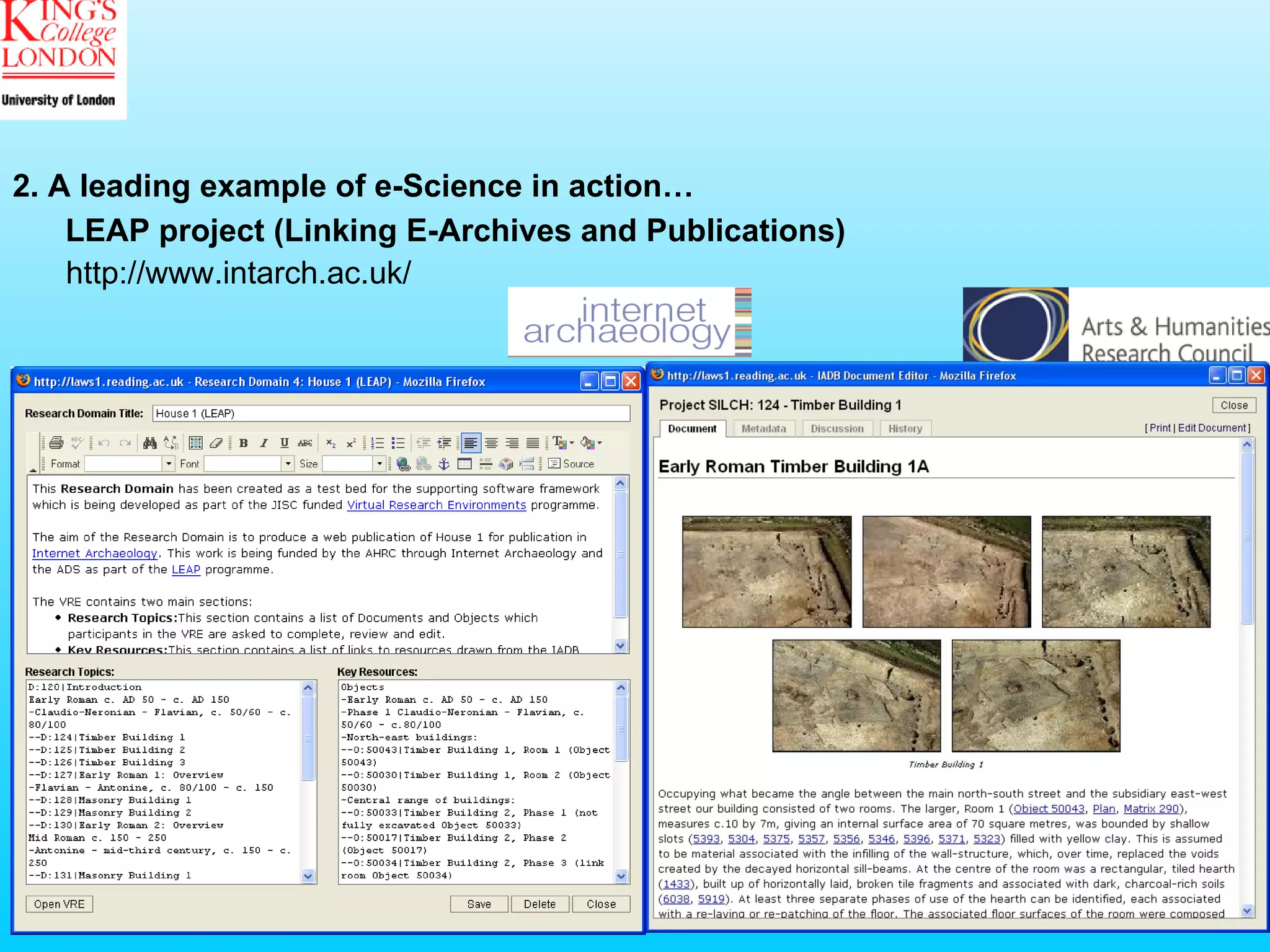This screenshot has height=952, width=1270.
Task: Click the Remove Format eraser icon
Action: tap(216, 443)
